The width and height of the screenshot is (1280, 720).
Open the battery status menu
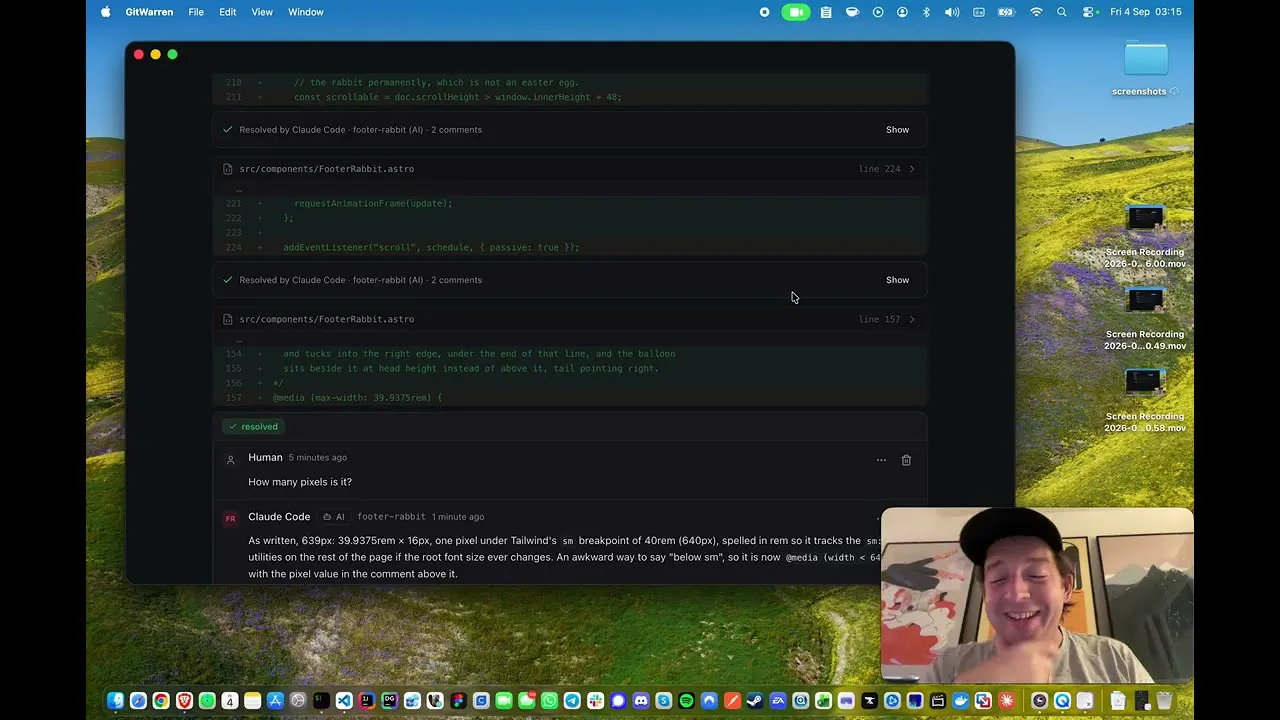[1008, 12]
